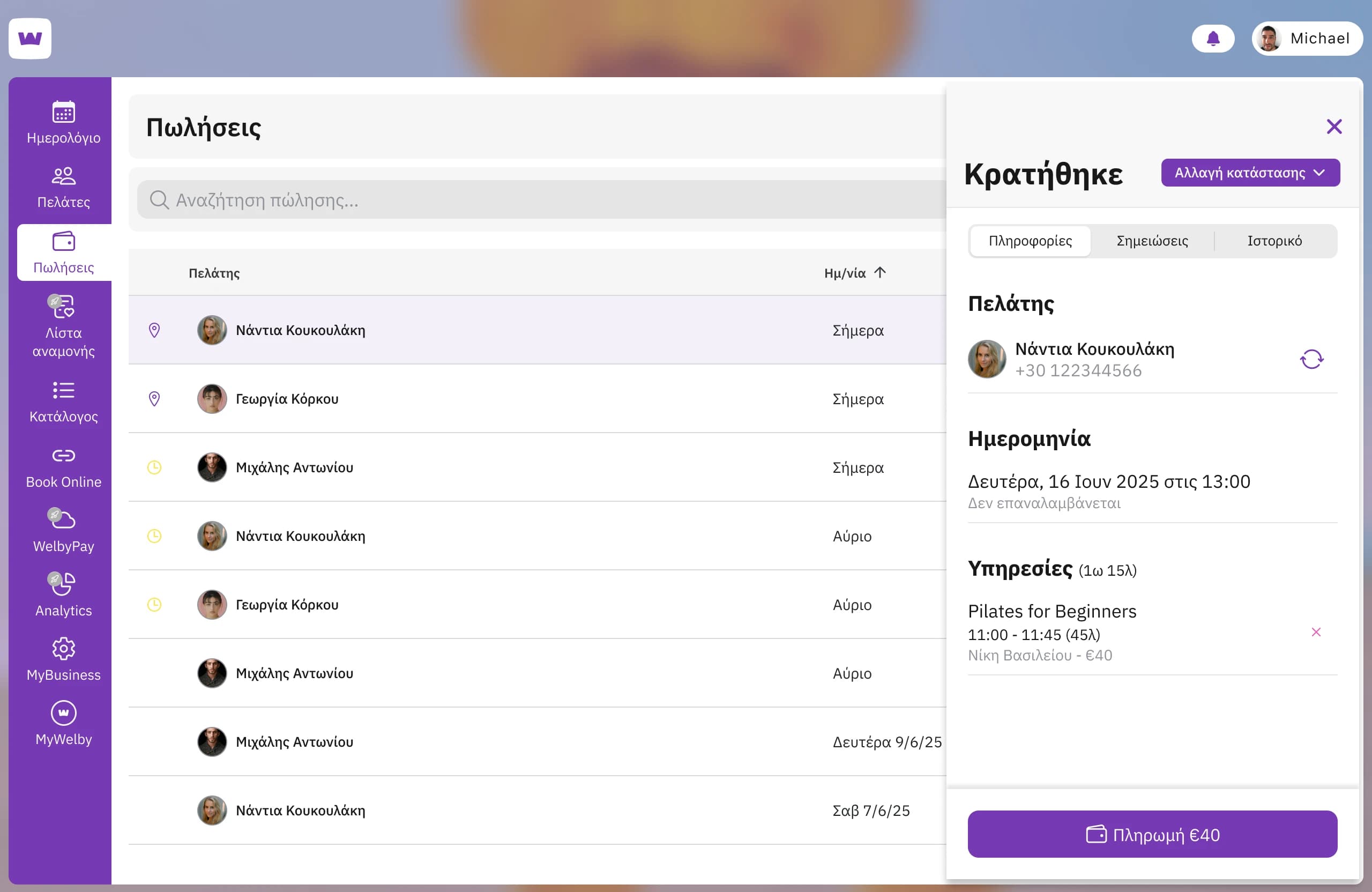Click clock icon on Γεωργία Κόρκου Αύριο row

(154, 605)
